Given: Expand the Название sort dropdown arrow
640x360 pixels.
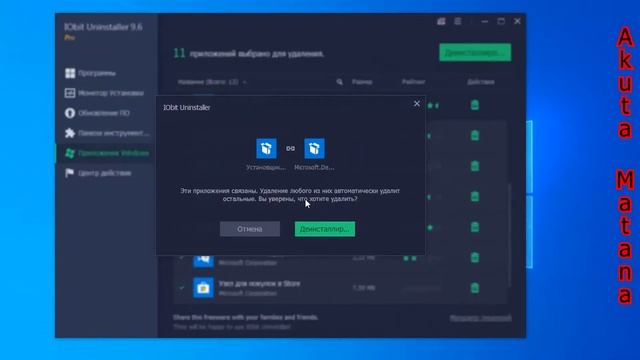Looking at the screenshot, I should click(244, 82).
